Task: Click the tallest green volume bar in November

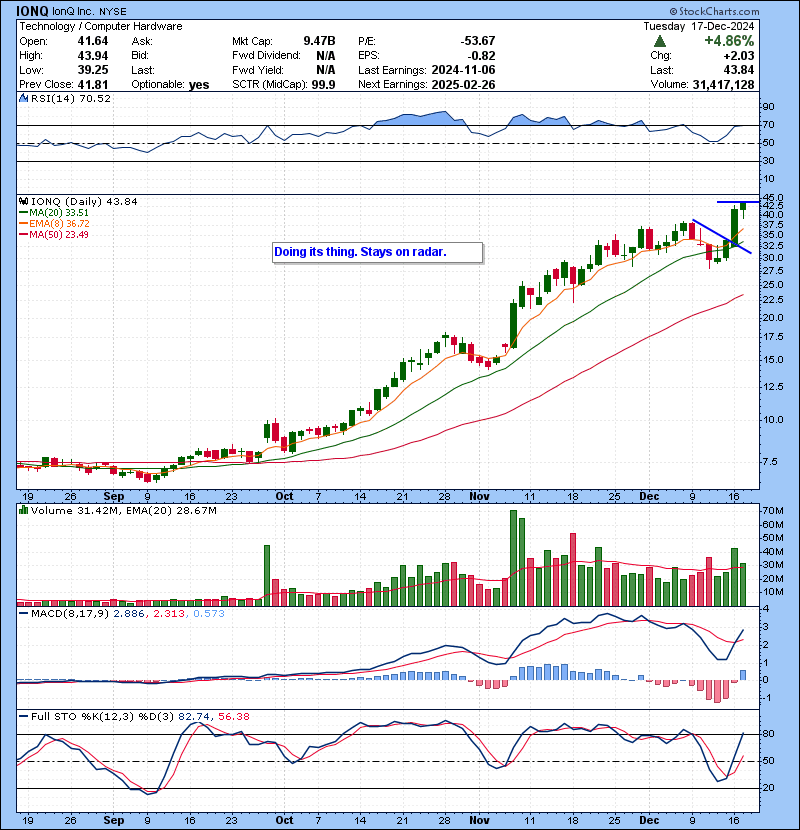Action: point(513,558)
